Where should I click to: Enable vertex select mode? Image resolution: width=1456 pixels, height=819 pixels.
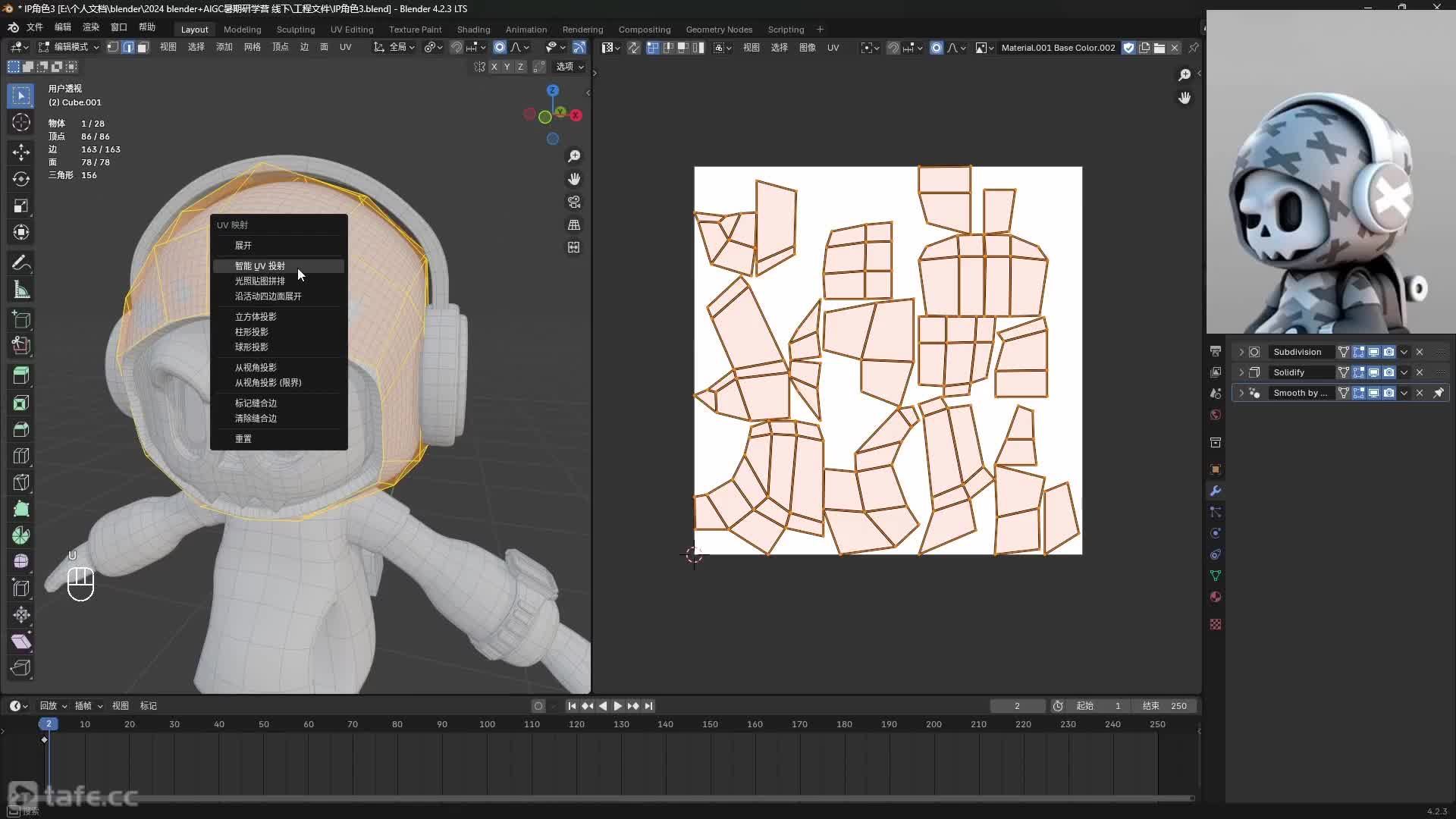113,47
